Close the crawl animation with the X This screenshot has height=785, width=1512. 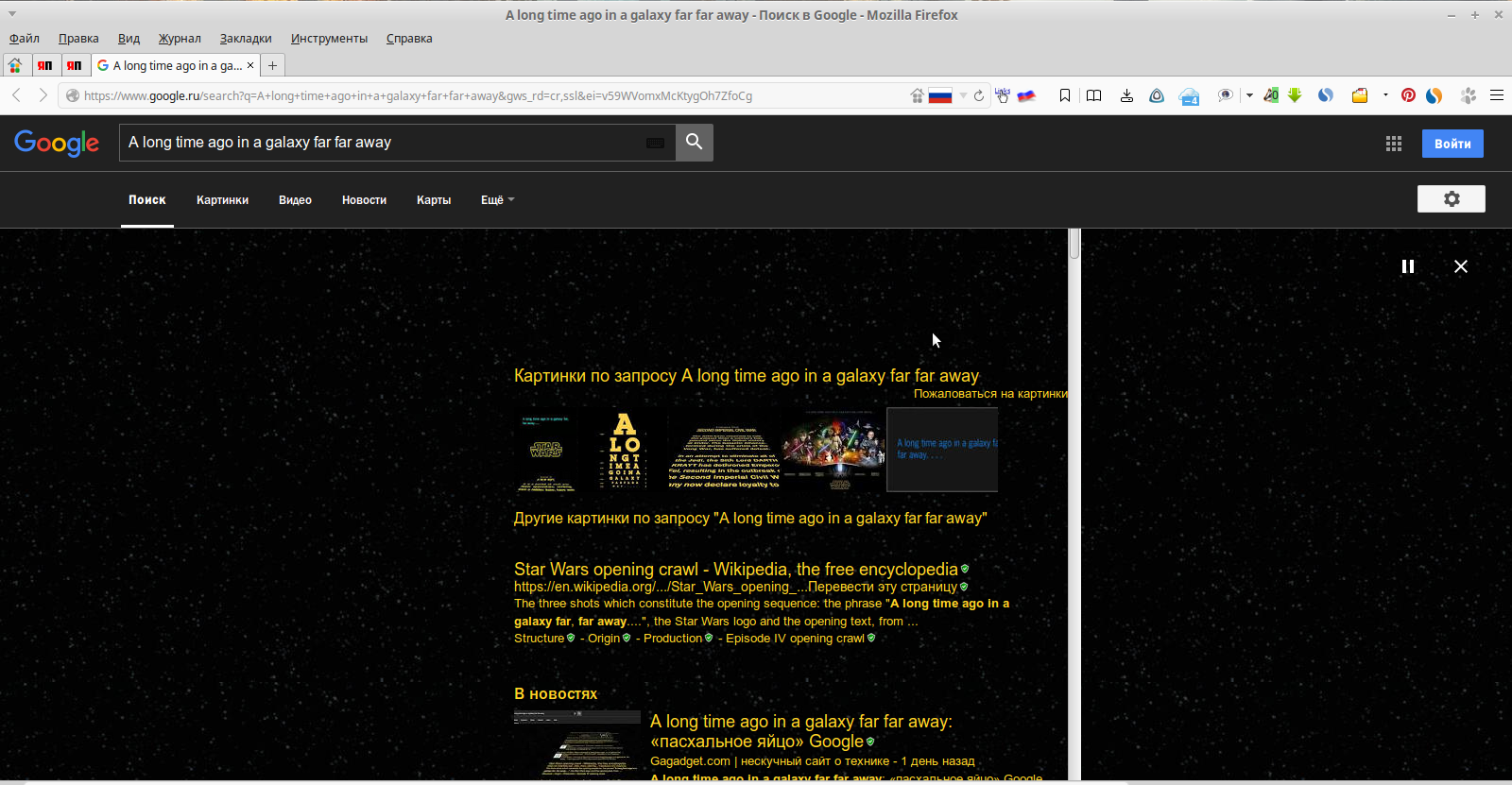(1461, 266)
